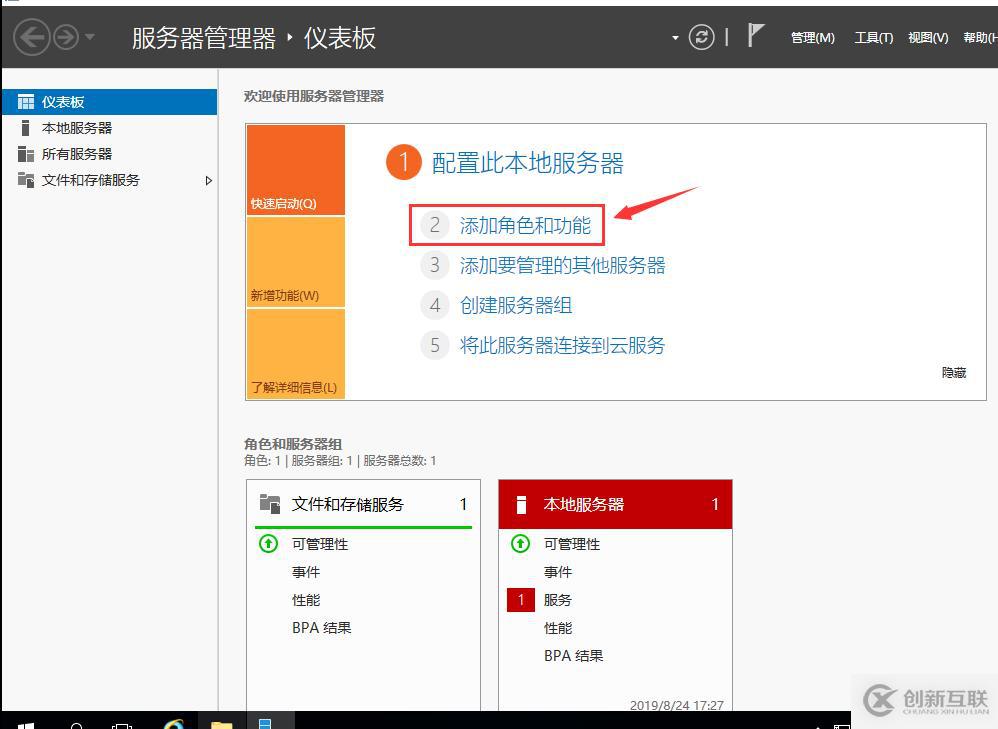The height and width of the screenshot is (729, 998).
Task: Click the forward navigation arrow
Action: click(66, 37)
